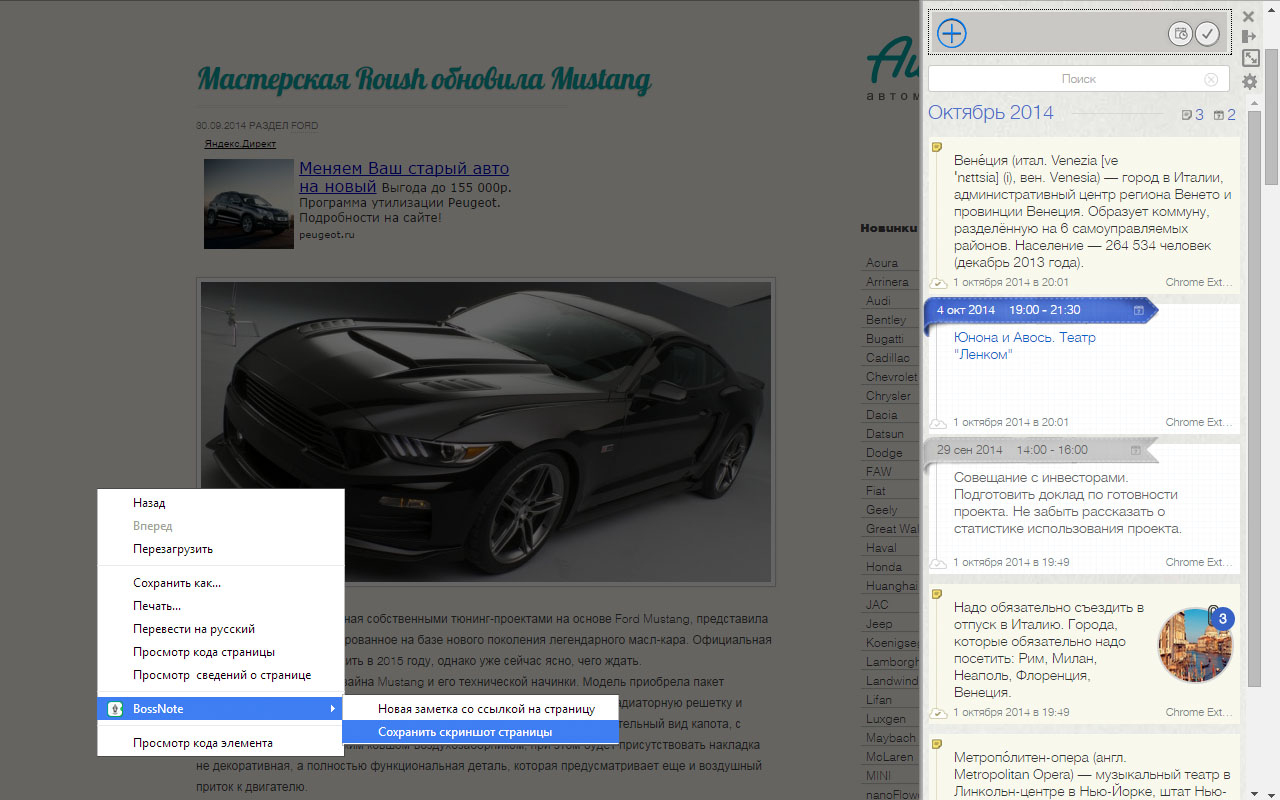Click the Мастерская Roush обновила Mustang headline

click(424, 78)
